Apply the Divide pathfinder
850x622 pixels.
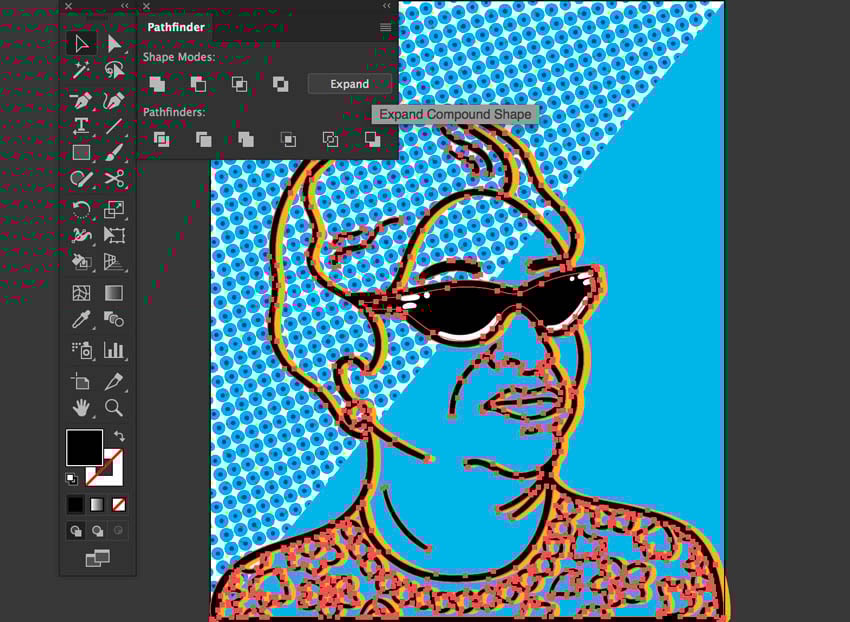(x=161, y=140)
